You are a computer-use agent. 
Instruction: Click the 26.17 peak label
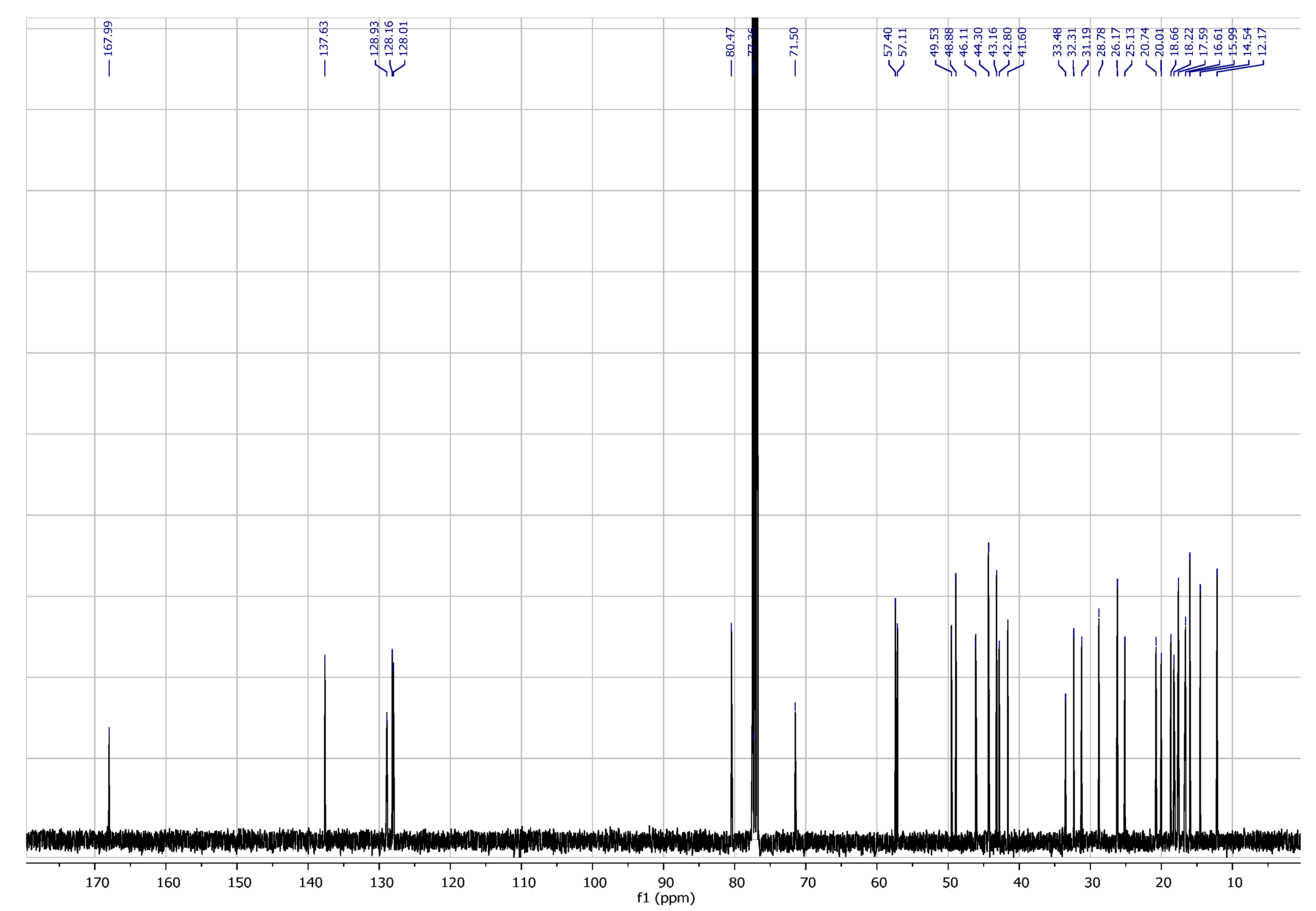point(1116,42)
